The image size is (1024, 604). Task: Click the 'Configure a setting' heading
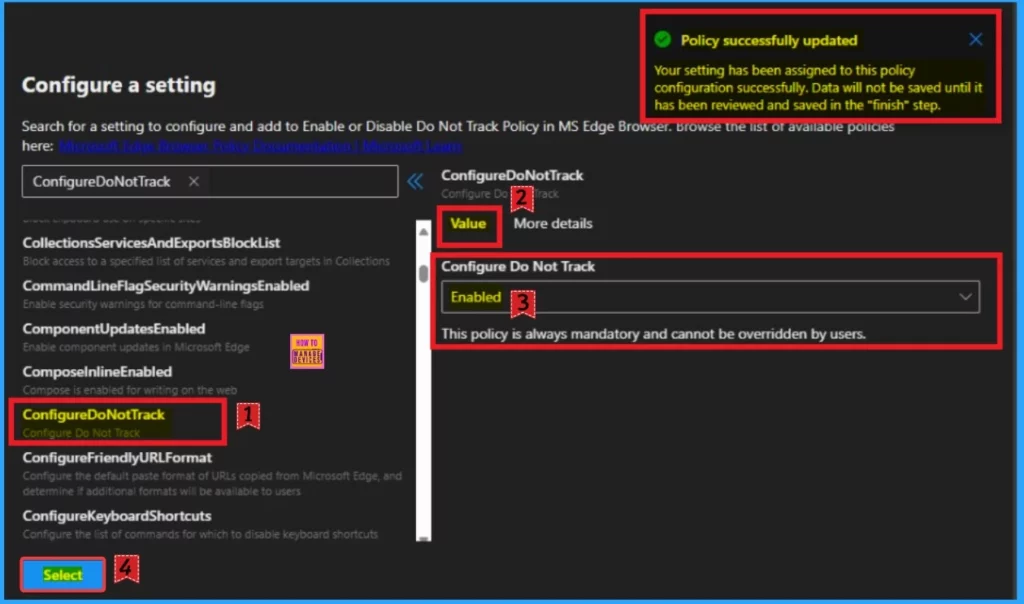tap(118, 85)
